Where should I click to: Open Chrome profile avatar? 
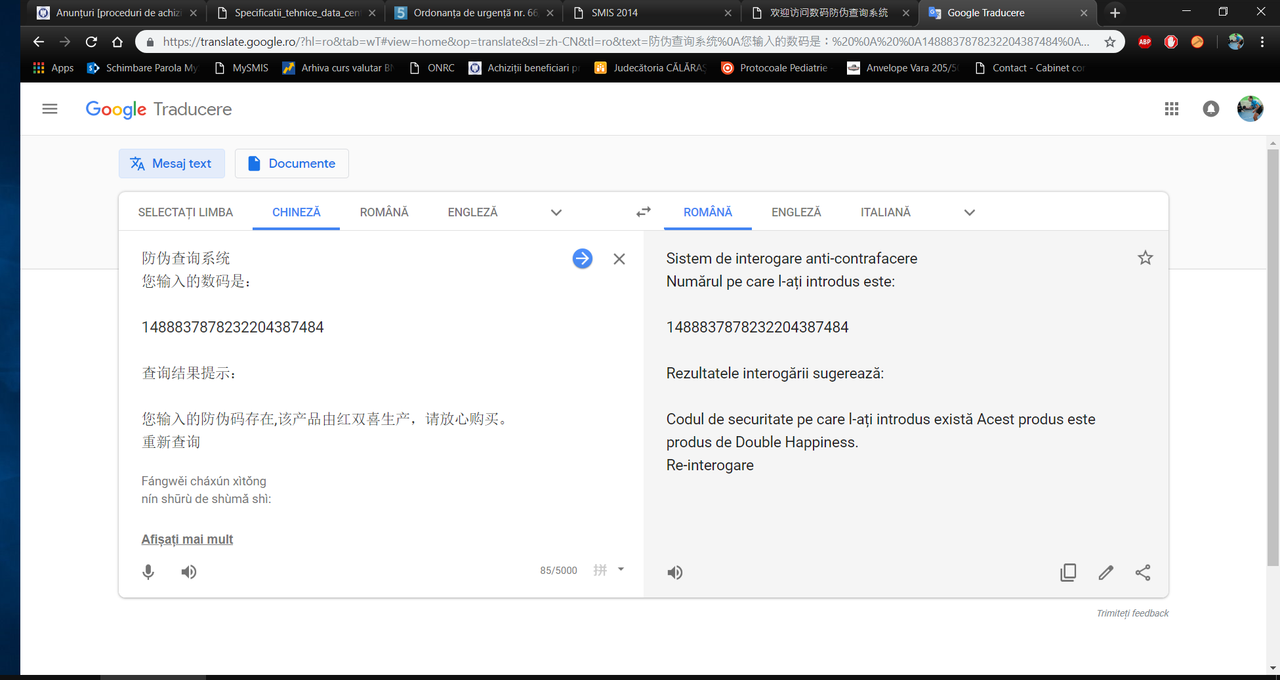pos(1236,42)
